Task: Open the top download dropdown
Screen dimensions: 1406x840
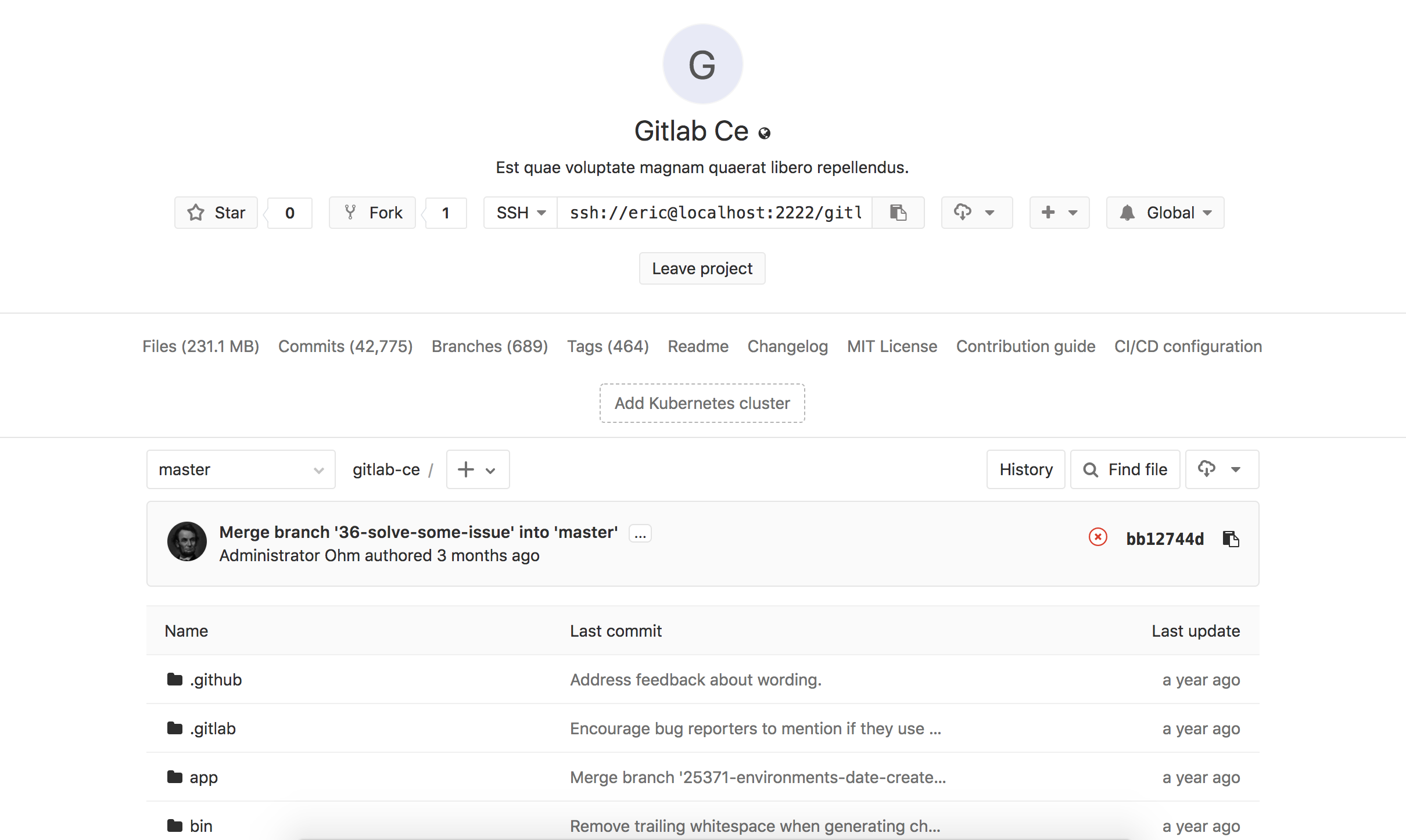Action: pos(977,213)
